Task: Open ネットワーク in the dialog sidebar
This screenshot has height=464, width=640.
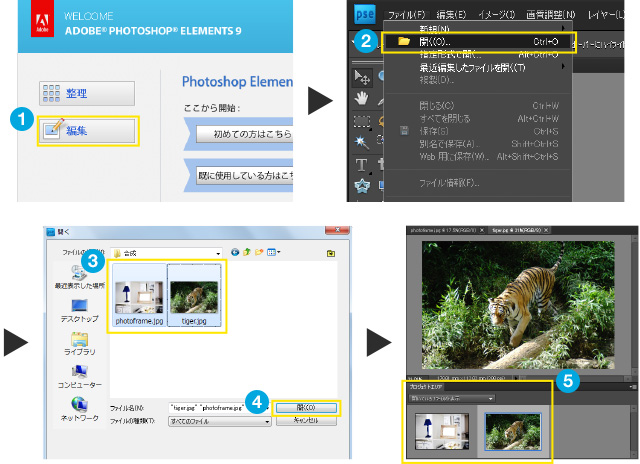Action: 80,409
